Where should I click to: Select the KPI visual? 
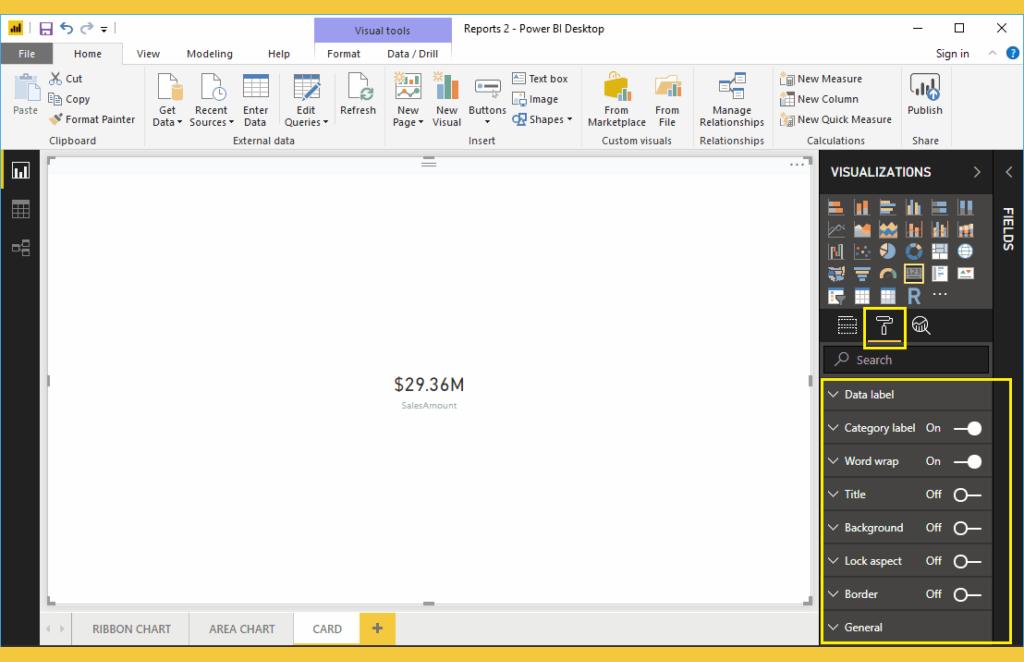click(965, 274)
